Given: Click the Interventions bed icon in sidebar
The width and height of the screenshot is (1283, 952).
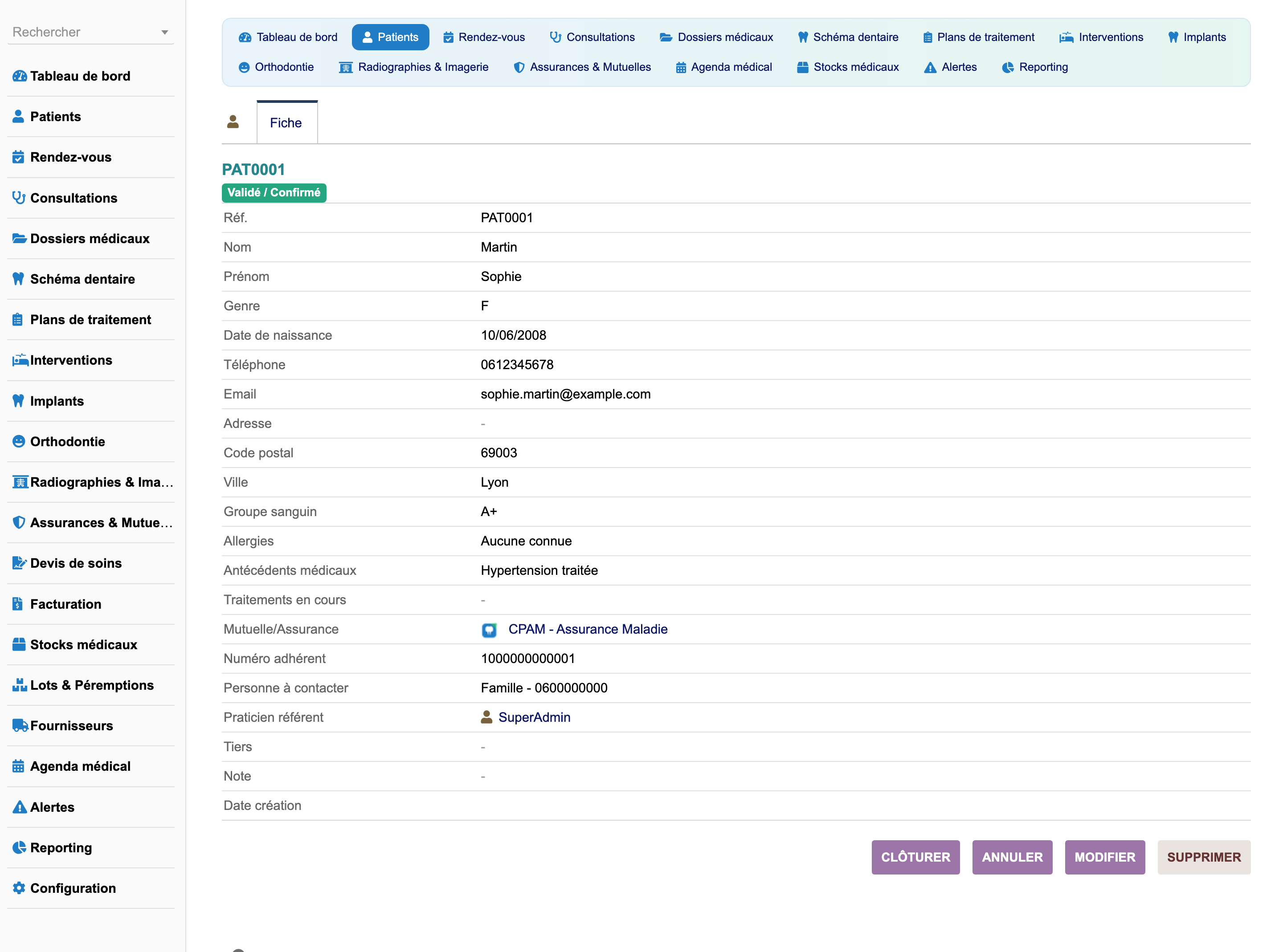Looking at the screenshot, I should click(20, 360).
